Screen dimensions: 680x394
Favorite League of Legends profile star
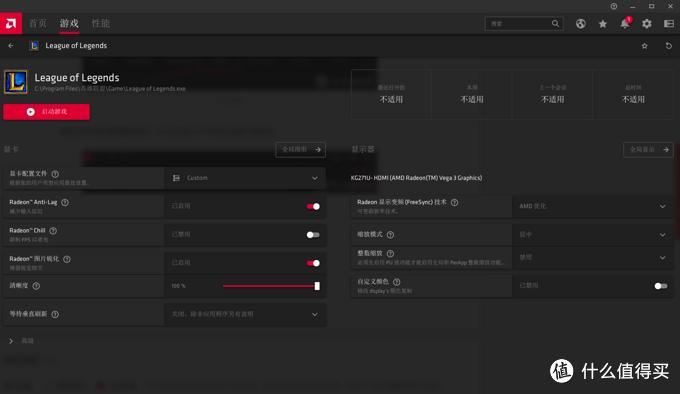(644, 46)
